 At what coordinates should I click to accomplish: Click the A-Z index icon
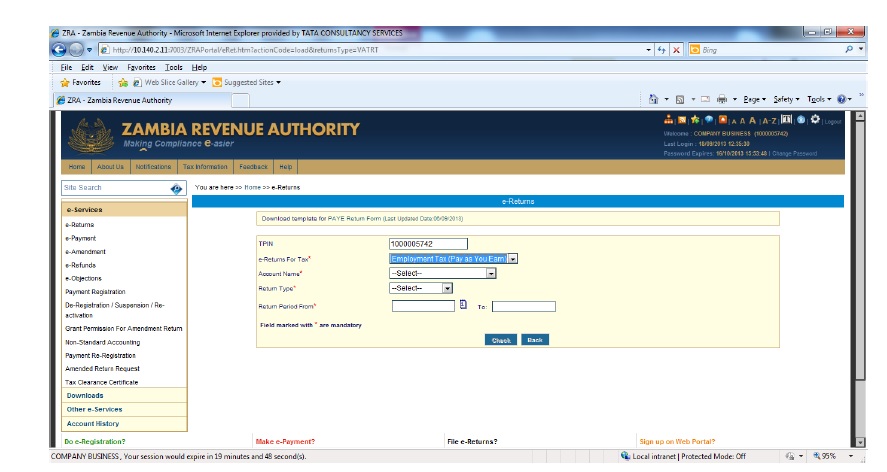click(x=769, y=121)
